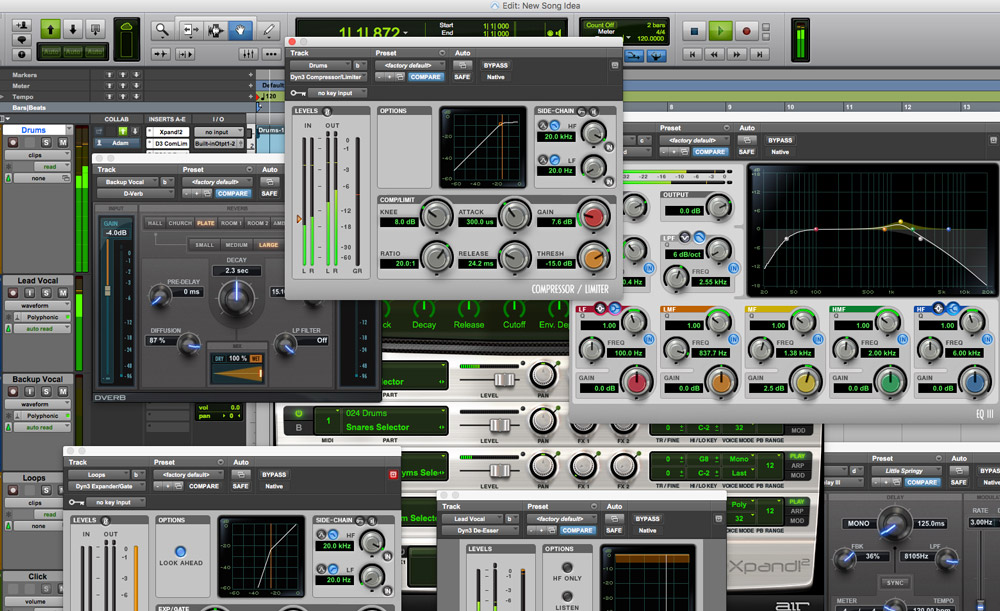Viewport: 1000px width, 611px height.
Task: Choose SMALL reverb size
Action: coord(204,245)
